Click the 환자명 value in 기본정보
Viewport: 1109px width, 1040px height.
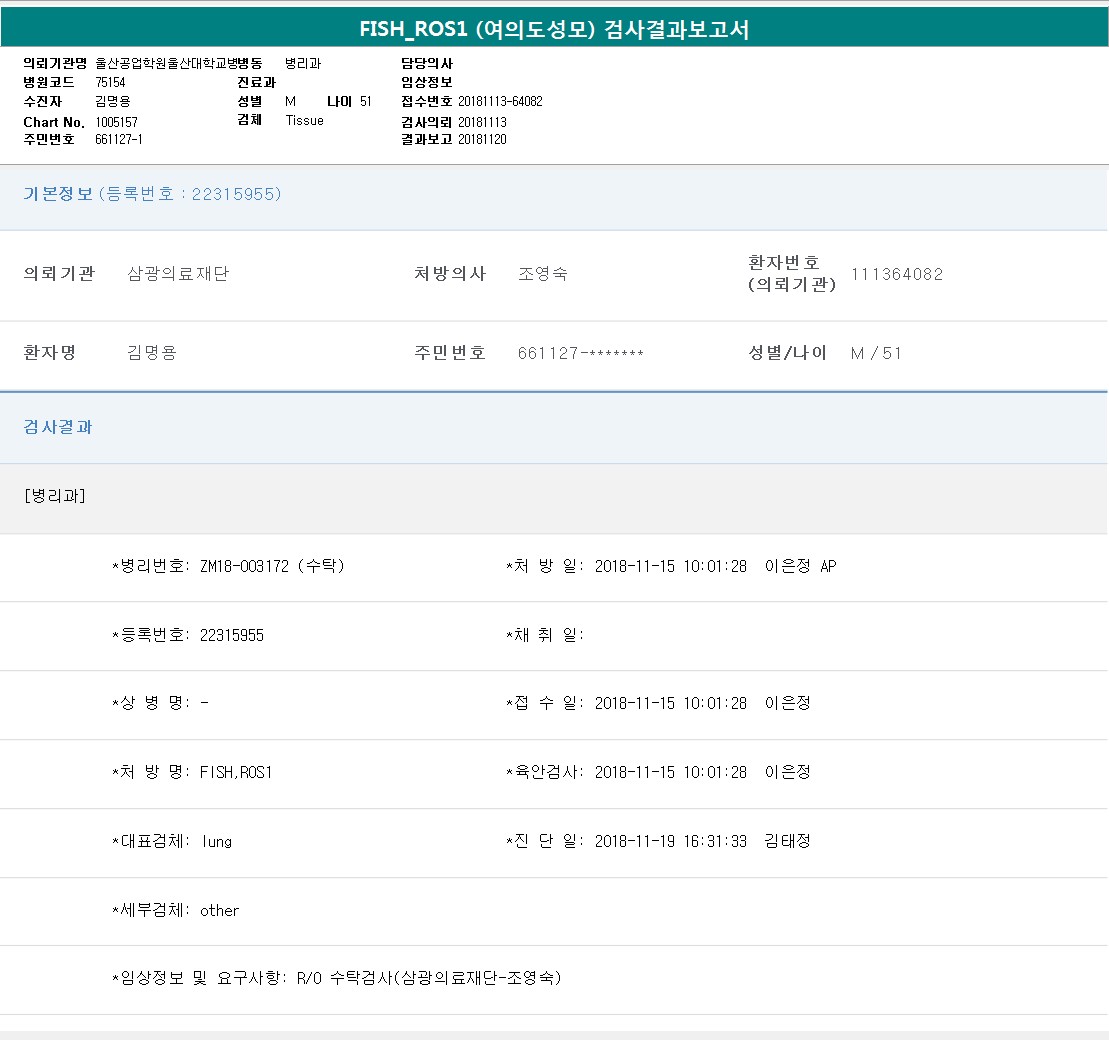pyautogui.click(x=152, y=353)
